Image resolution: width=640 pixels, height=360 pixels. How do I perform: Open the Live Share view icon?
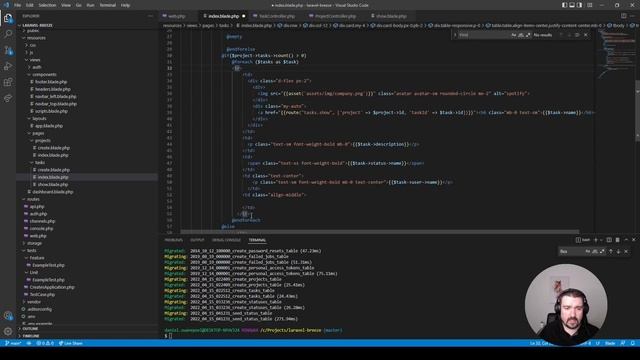click(8, 98)
